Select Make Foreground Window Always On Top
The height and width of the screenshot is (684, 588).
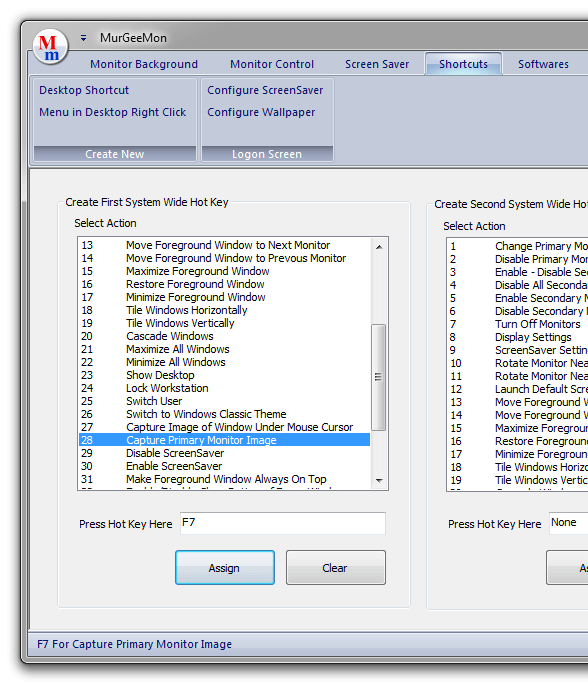225,479
